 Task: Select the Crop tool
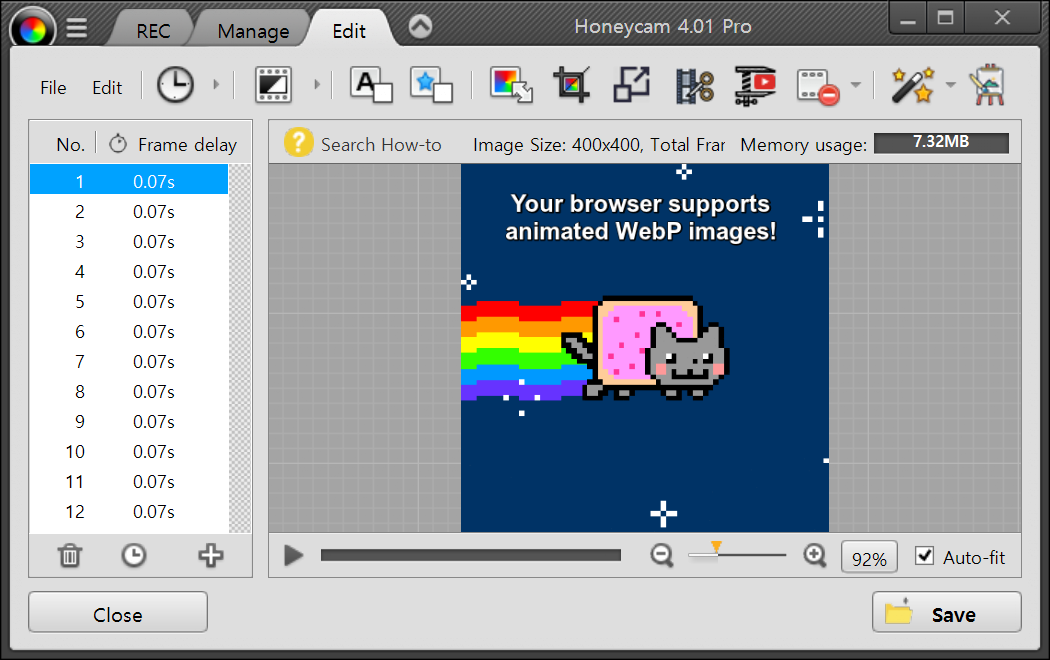571,85
